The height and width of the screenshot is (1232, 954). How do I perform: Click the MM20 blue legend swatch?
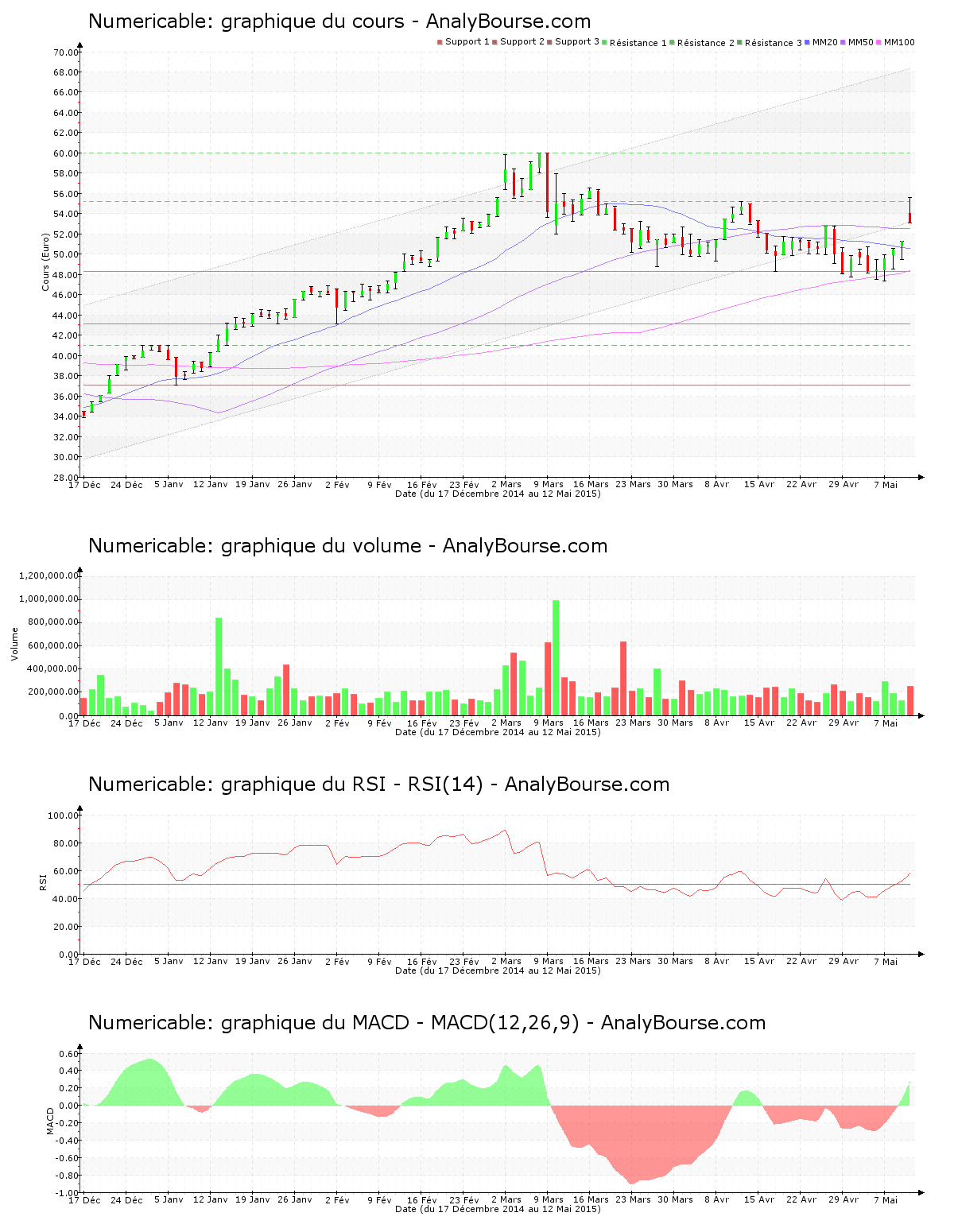pyautogui.click(x=808, y=42)
